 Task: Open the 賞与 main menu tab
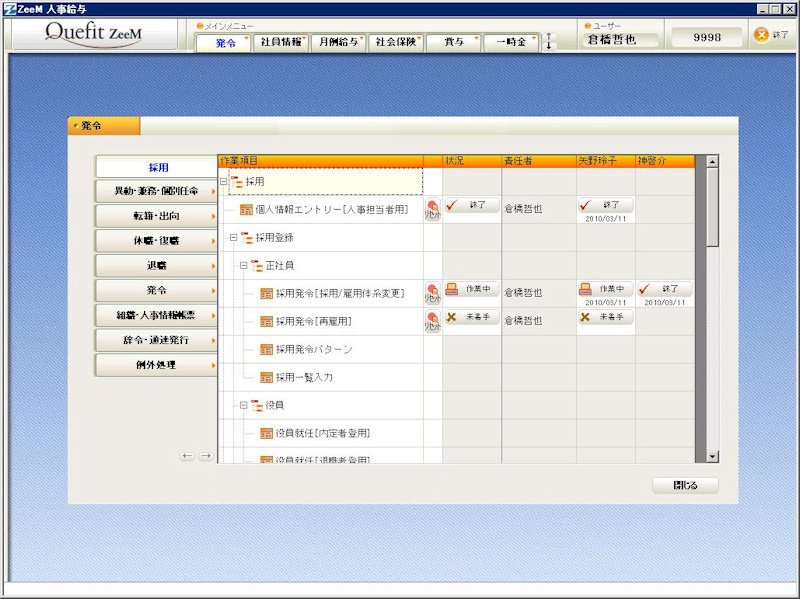(x=453, y=42)
